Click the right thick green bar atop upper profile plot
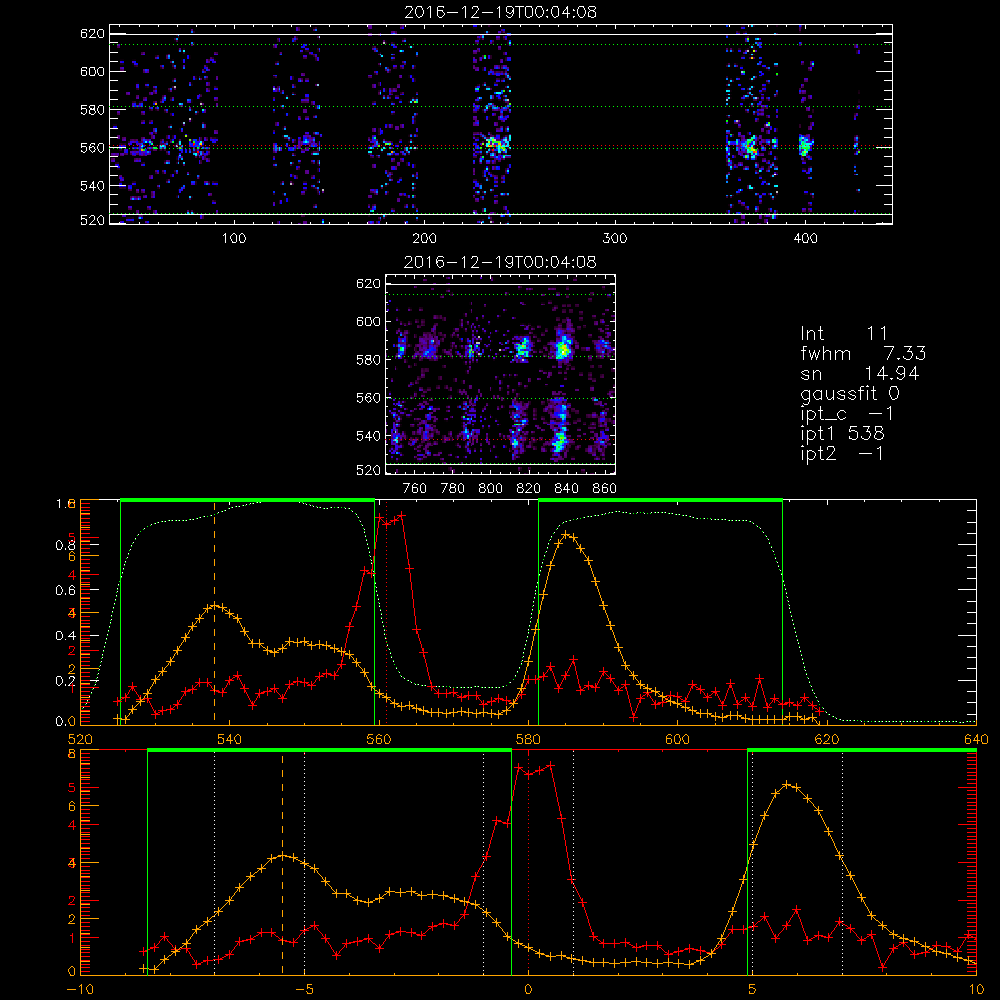The image size is (1000, 1000). point(660,500)
